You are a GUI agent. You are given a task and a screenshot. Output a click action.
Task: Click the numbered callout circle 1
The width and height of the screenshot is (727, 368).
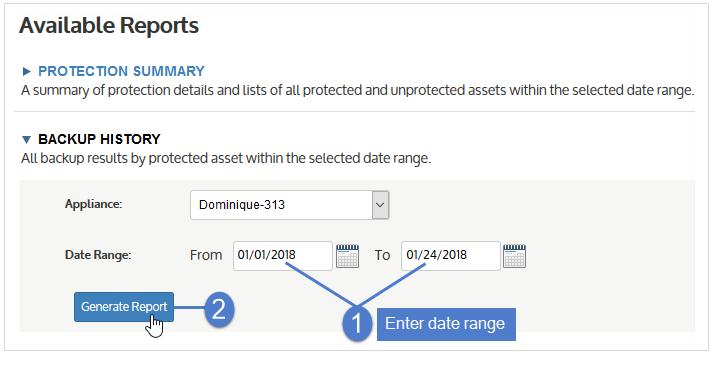(357, 324)
